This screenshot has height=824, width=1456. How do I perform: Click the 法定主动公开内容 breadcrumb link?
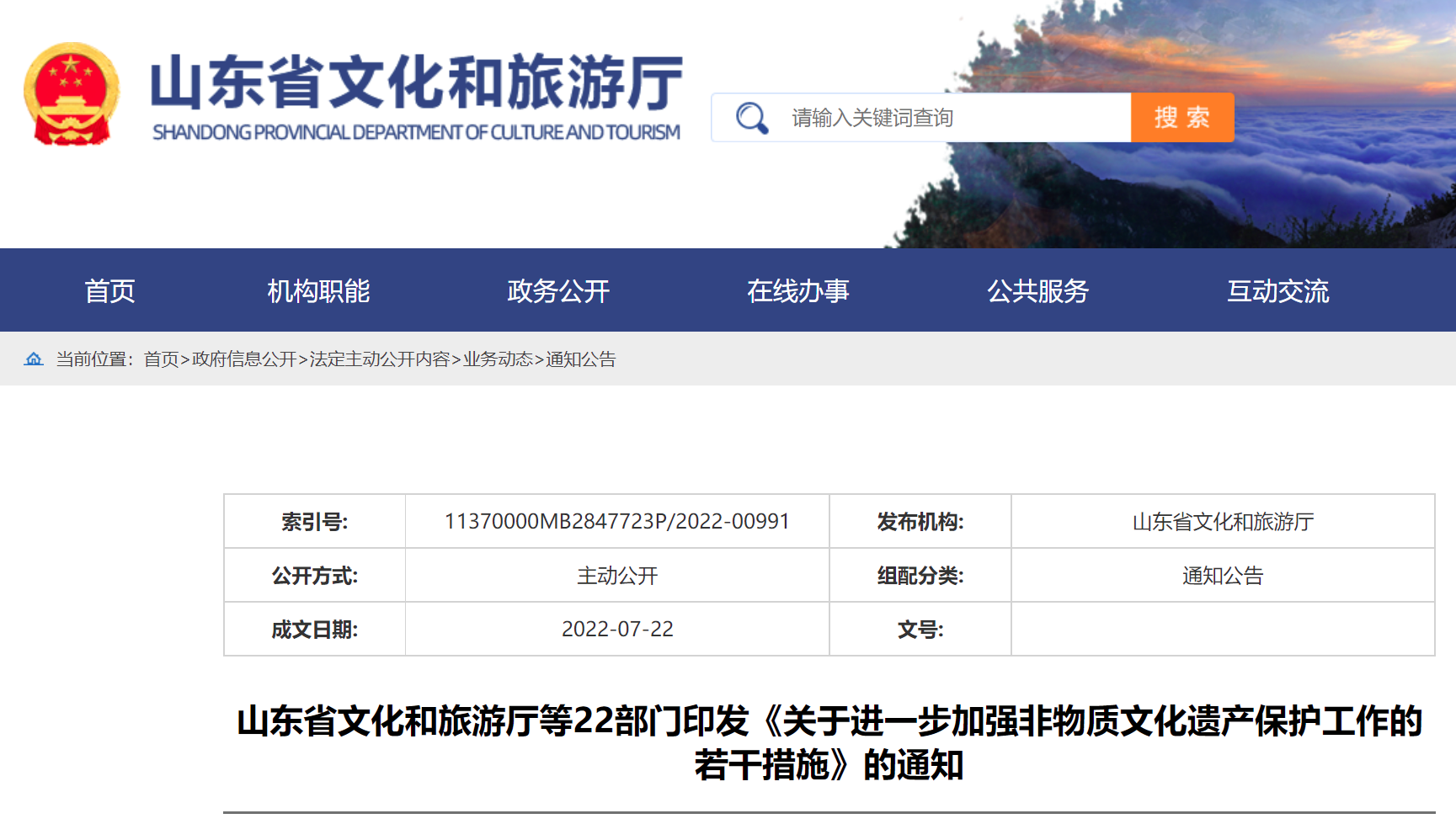point(380,359)
